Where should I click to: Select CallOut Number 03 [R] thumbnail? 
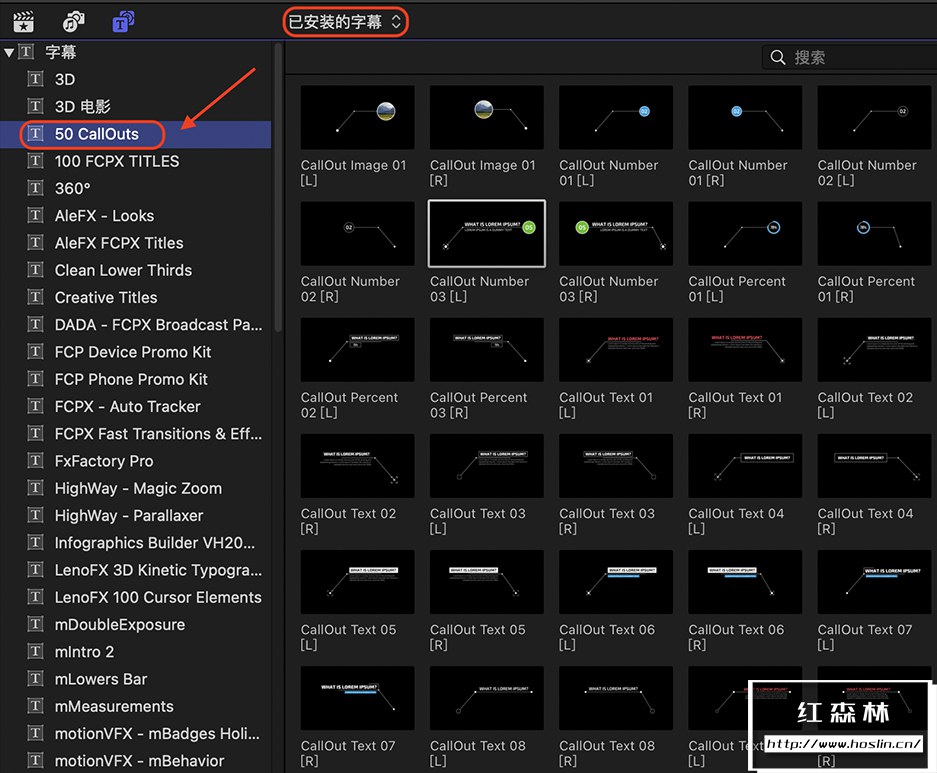(616, 233)
